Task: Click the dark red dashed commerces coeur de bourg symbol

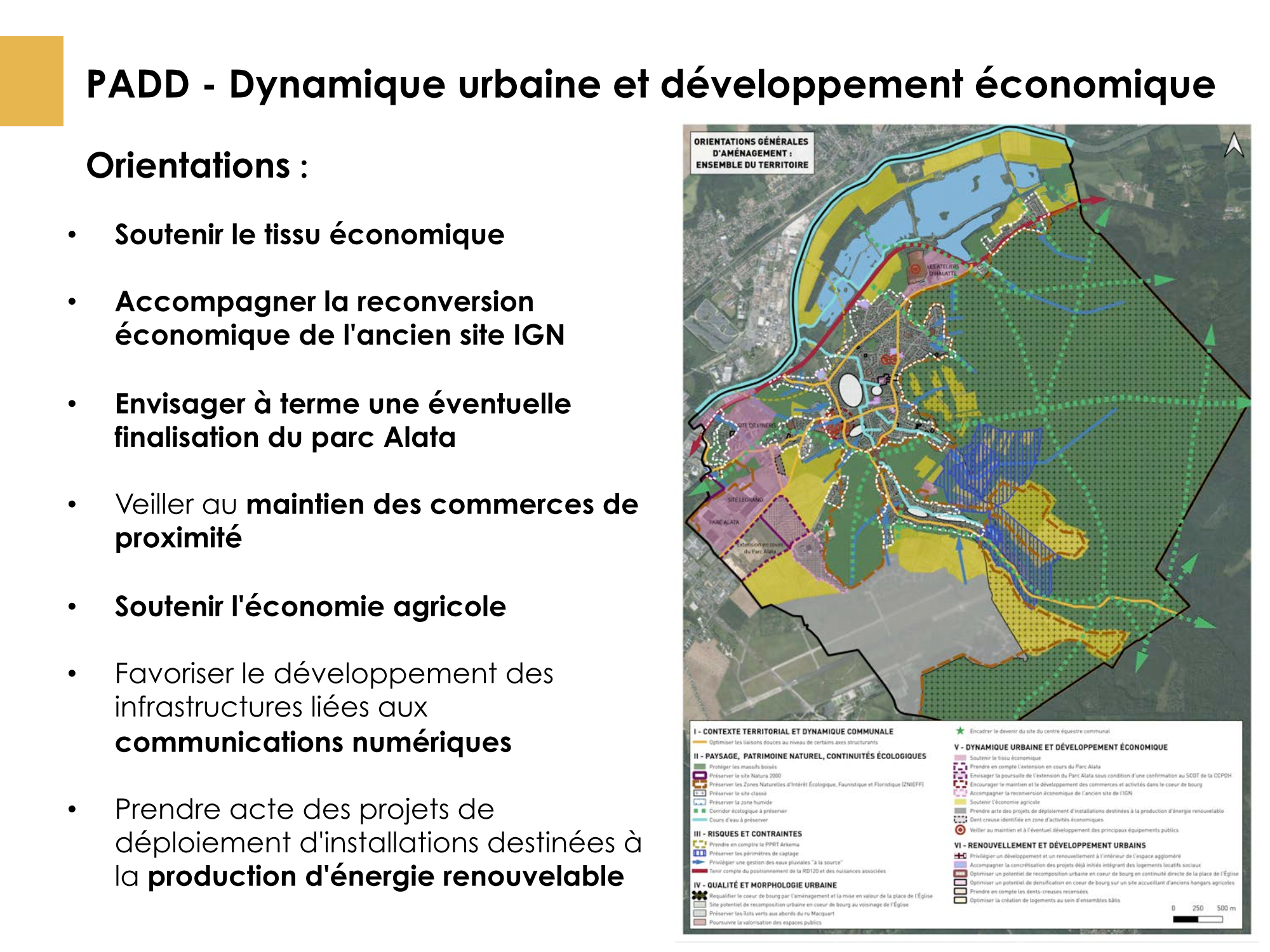Action: 960,784
